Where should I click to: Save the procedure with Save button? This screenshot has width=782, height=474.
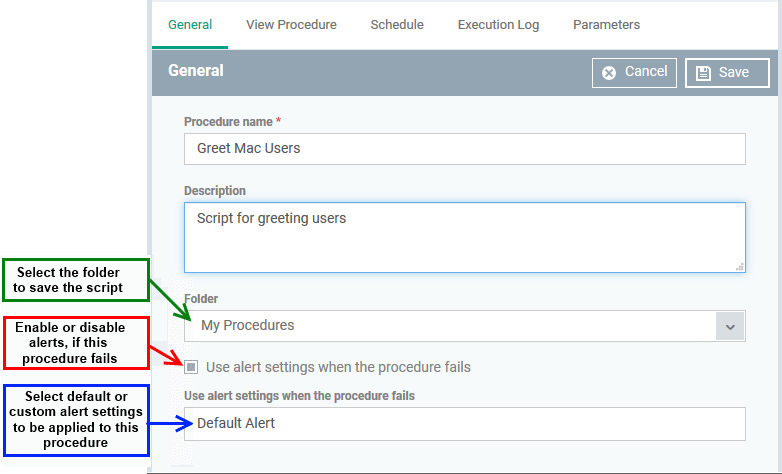(727, 73)
